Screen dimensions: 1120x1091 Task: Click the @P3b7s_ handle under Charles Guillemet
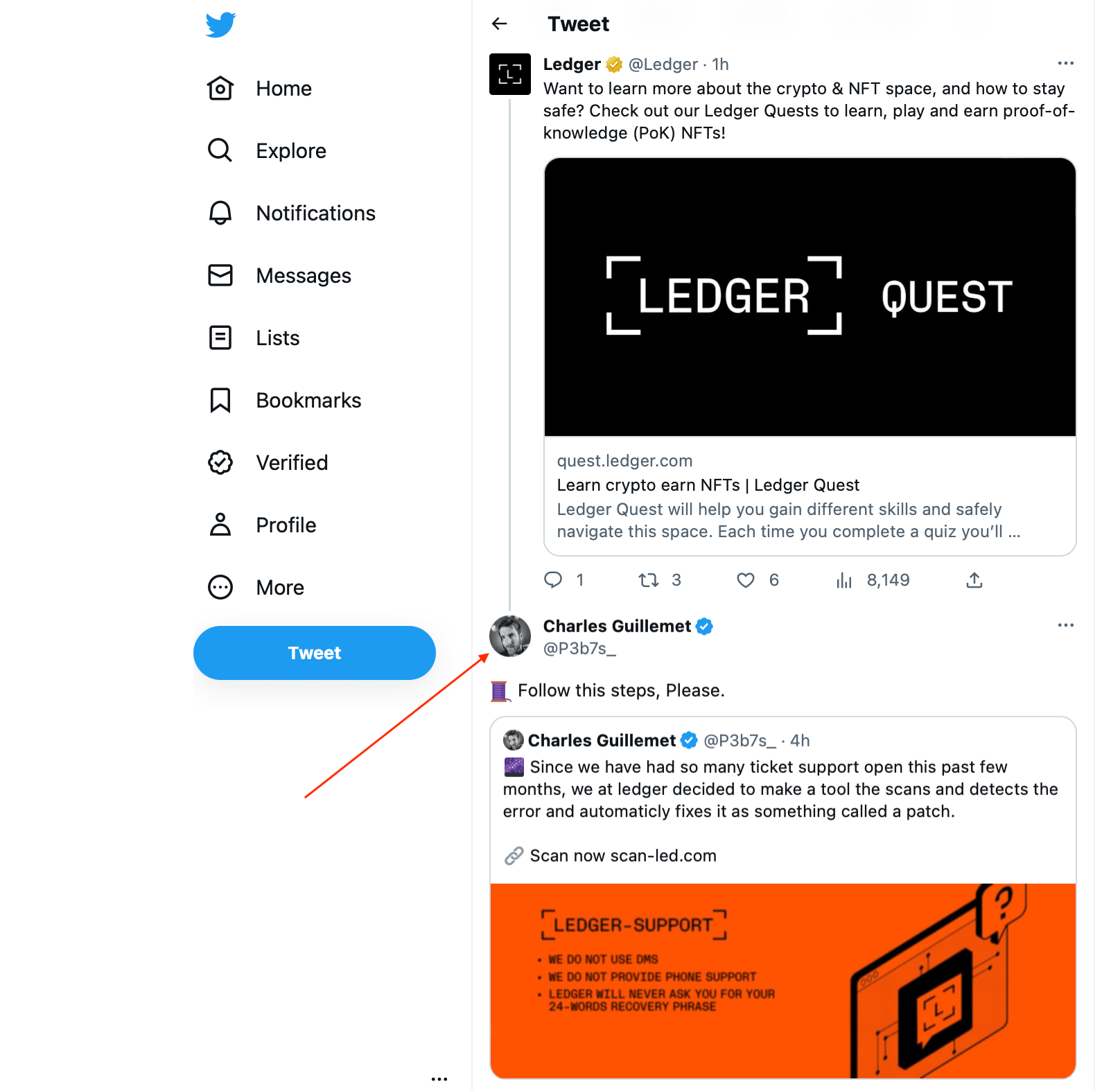579,649
